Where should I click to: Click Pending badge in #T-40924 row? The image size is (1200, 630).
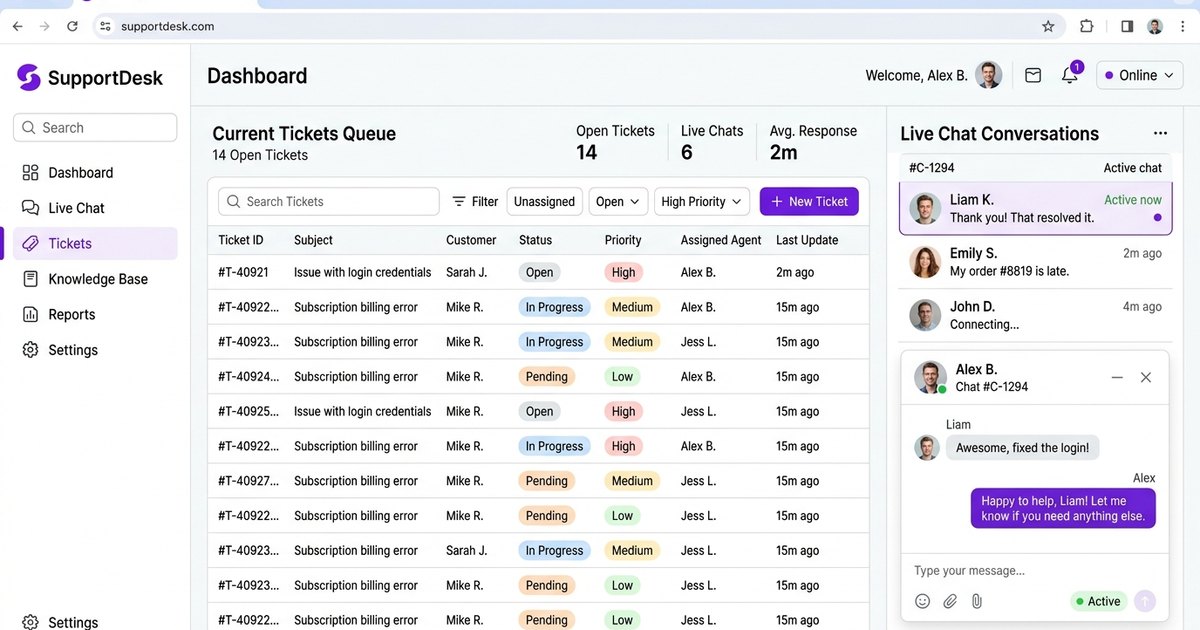coord(547,377)
